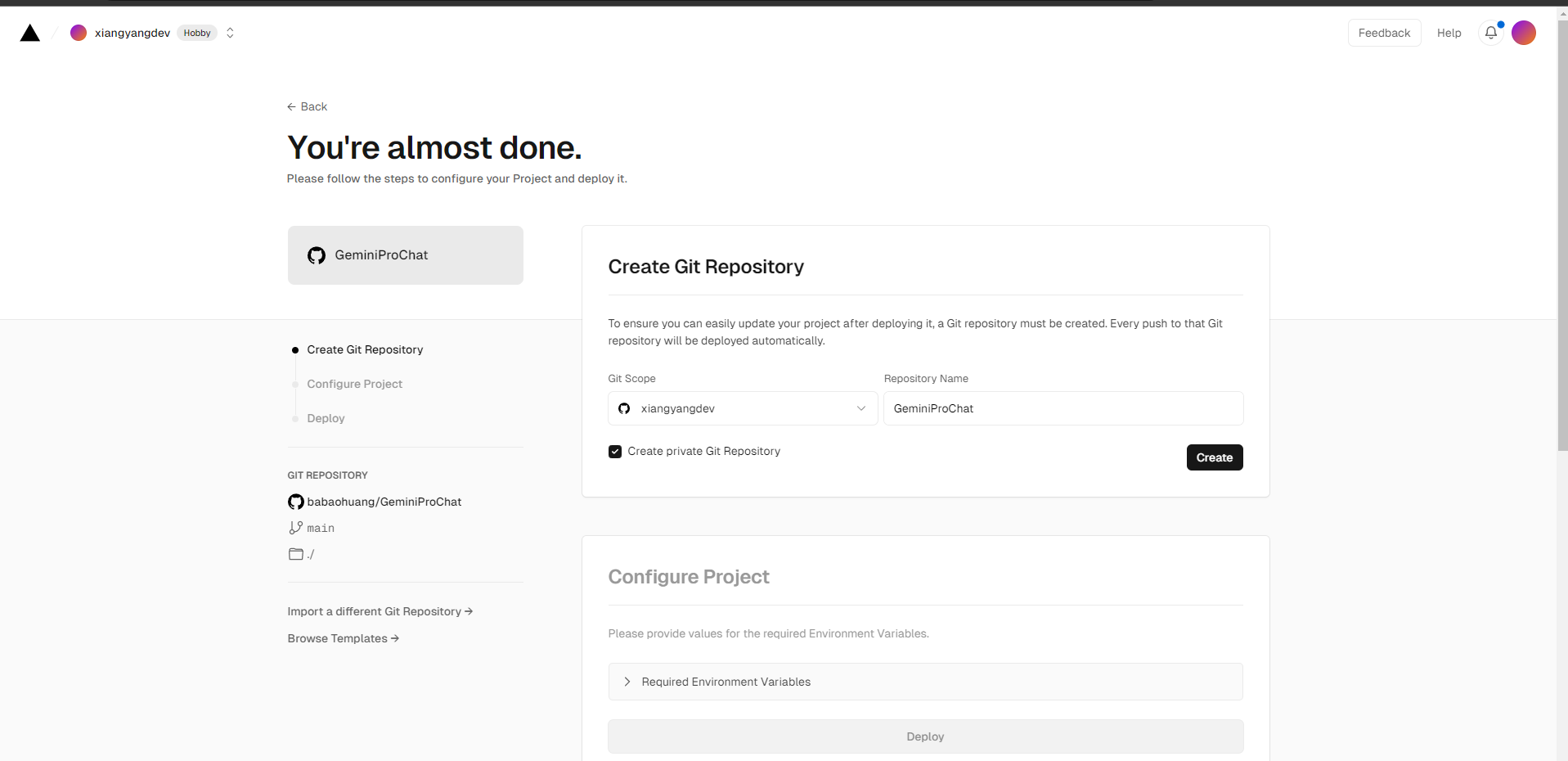
Task: Open the xiangyangdev team avatar
Action: (x=79, y=33)
